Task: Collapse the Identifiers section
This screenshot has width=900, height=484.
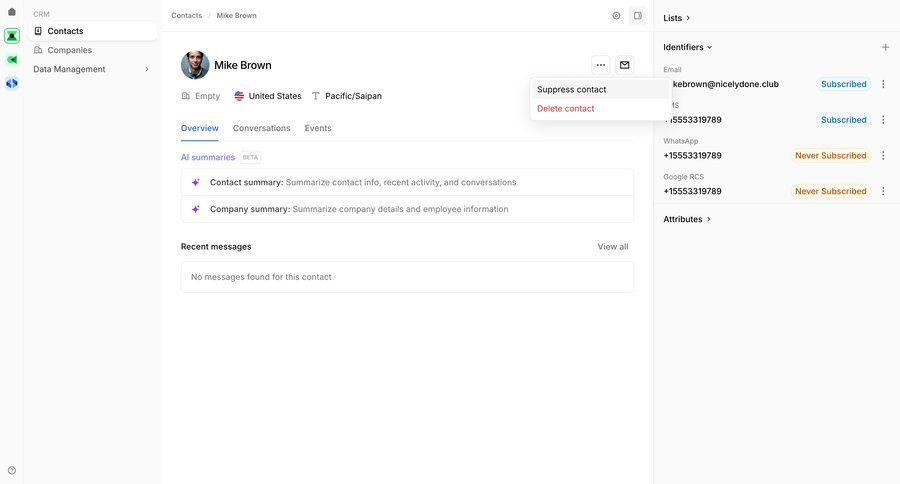Action: coord(688,47)
